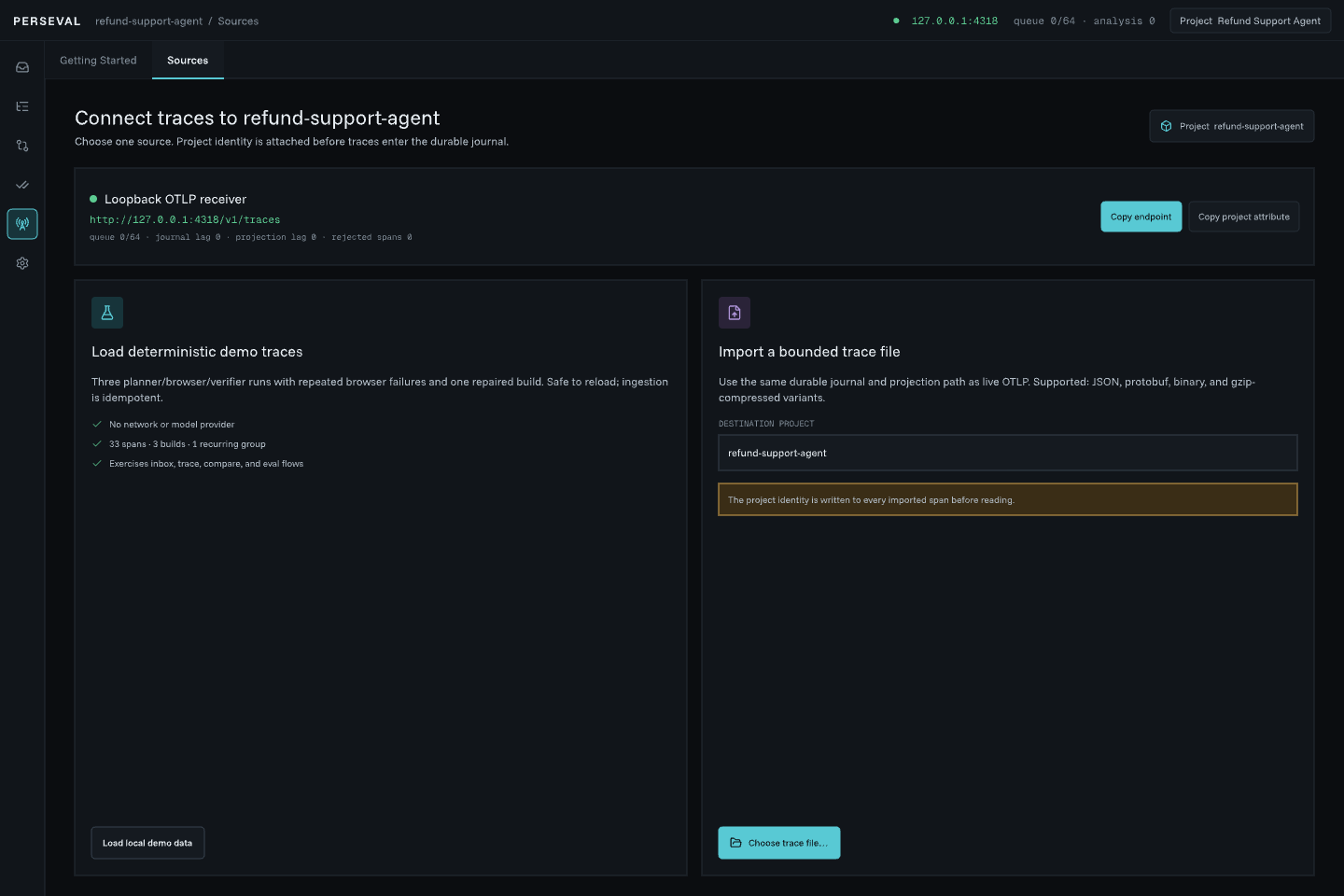1344x896 pixels.
Task: Click refund-support-agent in the breadcrumb
Action: point(148,21)
